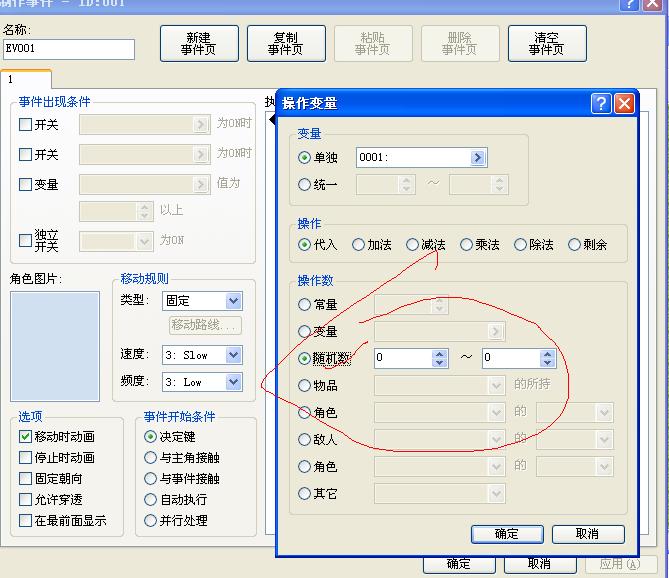The width and height of the screenshot is (669, 578).
Task: Click 确定 in the event editor window
Action: click(459, 565)
